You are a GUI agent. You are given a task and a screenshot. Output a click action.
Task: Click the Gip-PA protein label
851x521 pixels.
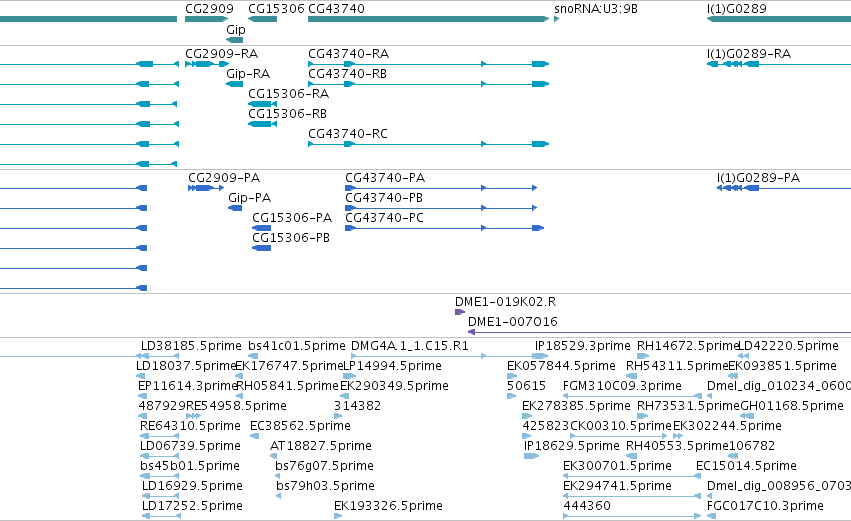250,198
